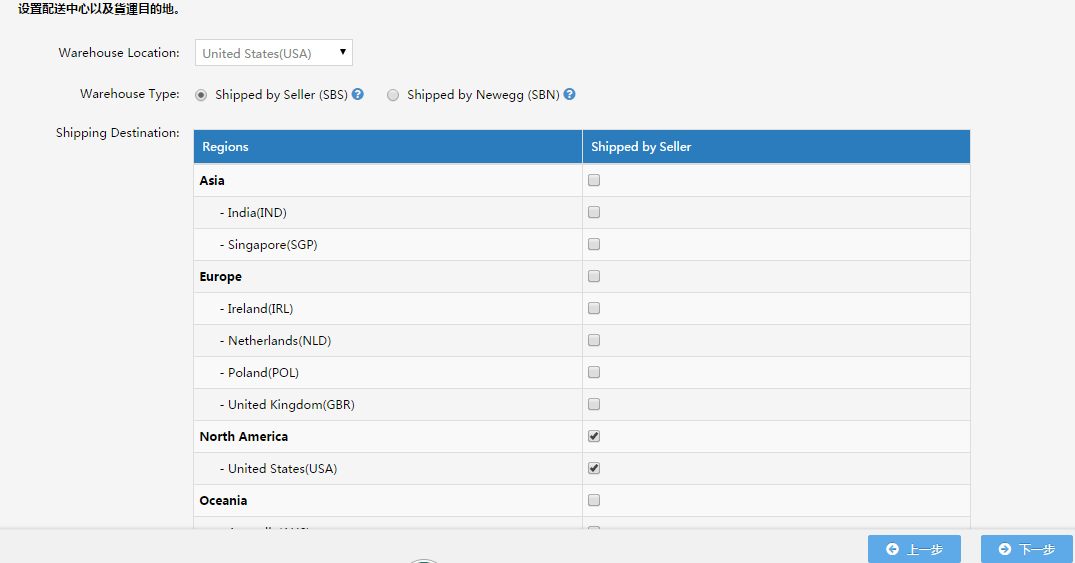Tick the Singapore(SGP) checkbox
The width and height of the screenshot is (1075, 563).
594,245
